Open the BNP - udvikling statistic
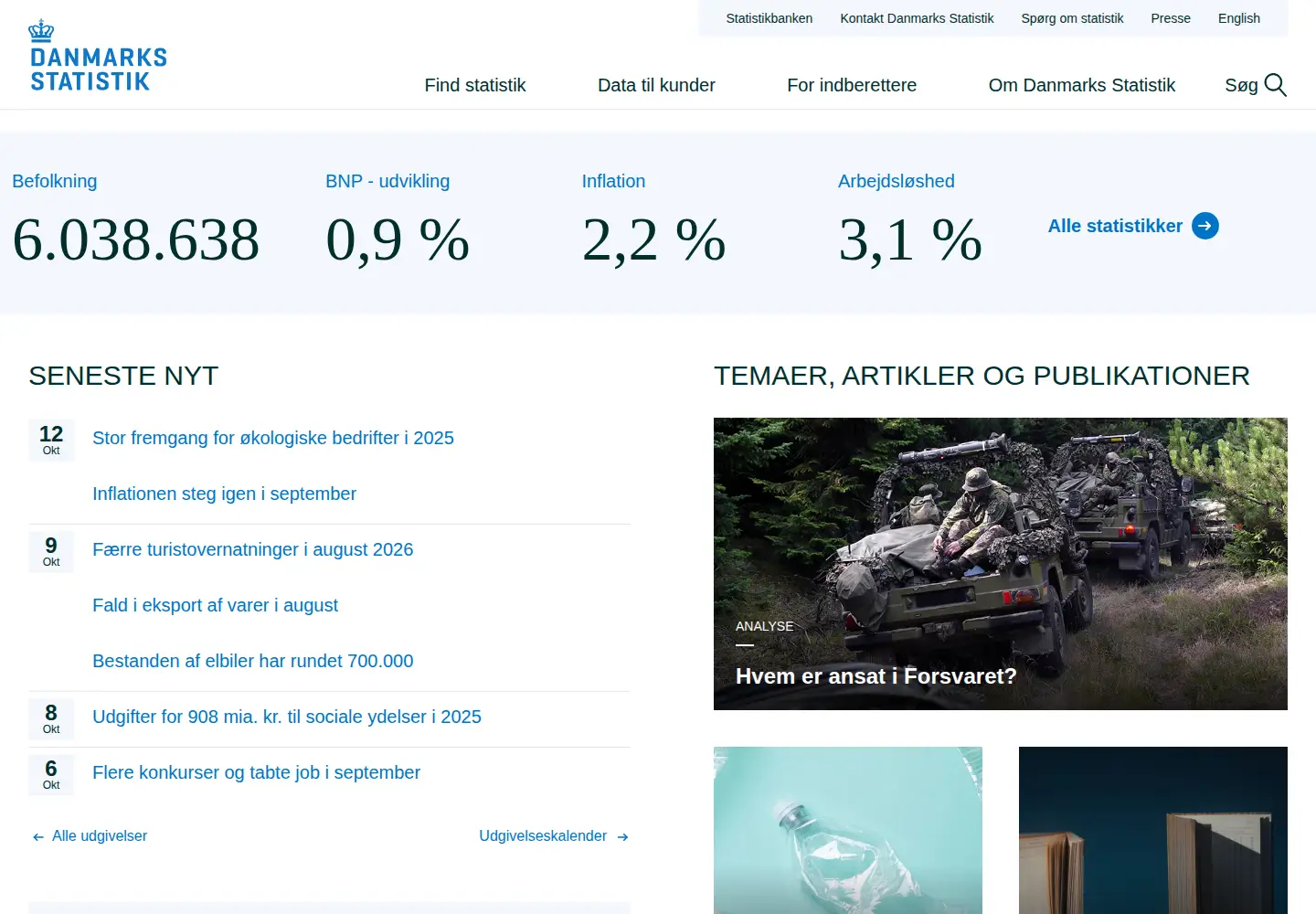 point(387,181)
